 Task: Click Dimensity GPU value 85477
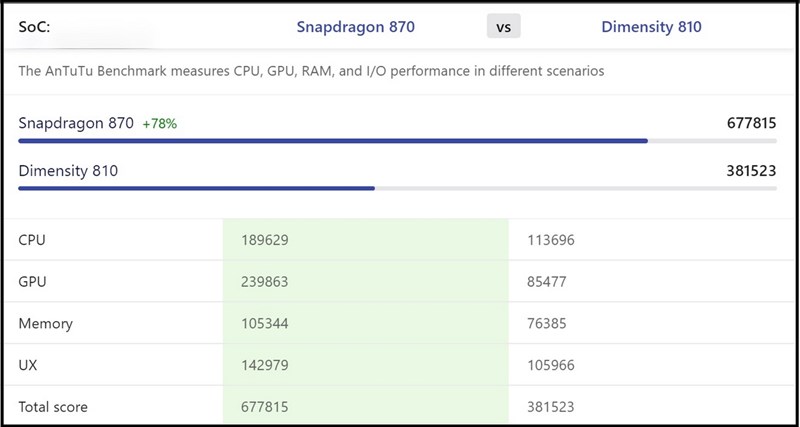coord(547,282)
